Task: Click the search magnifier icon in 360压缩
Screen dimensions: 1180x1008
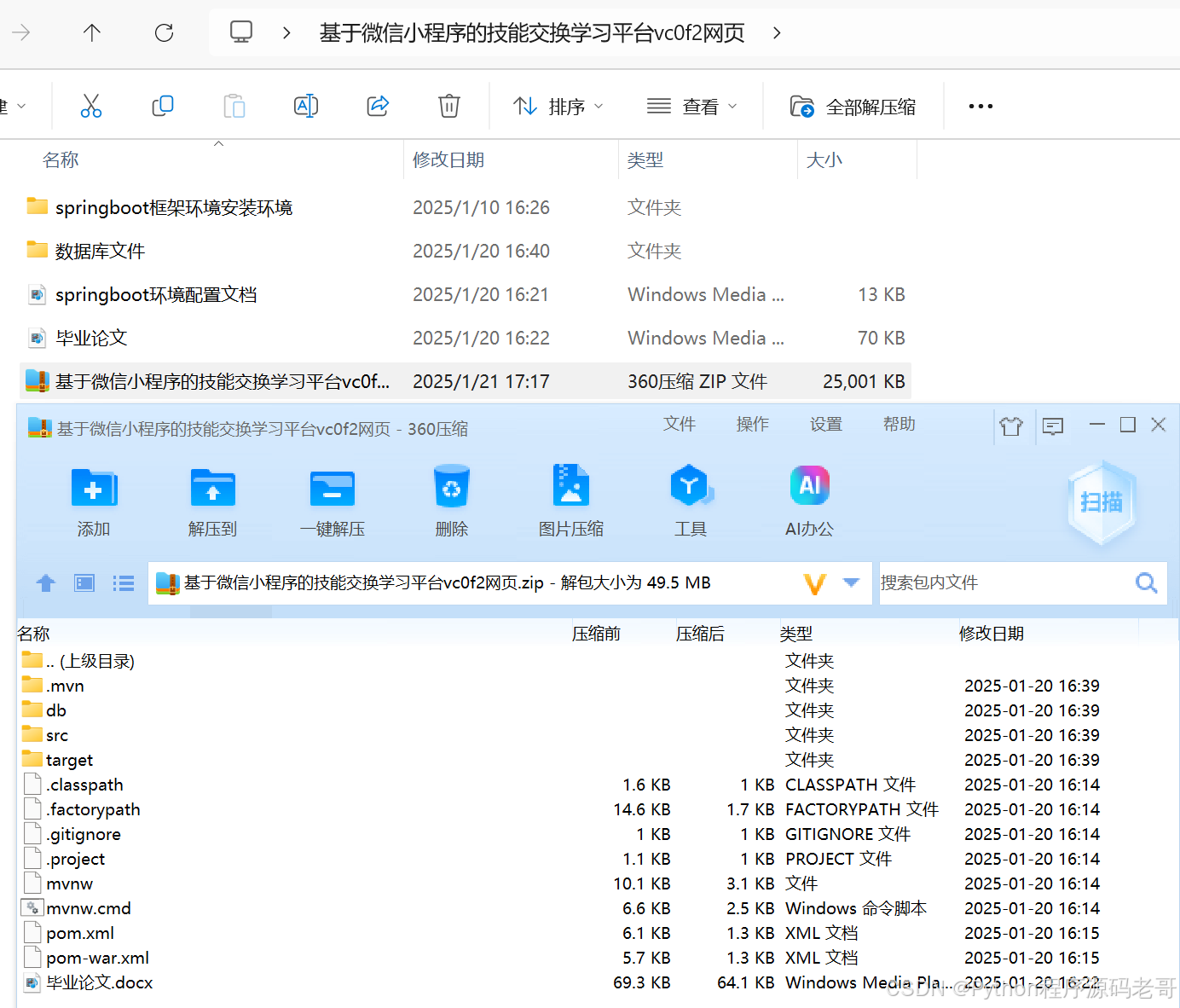Action: pos(1147,583)
